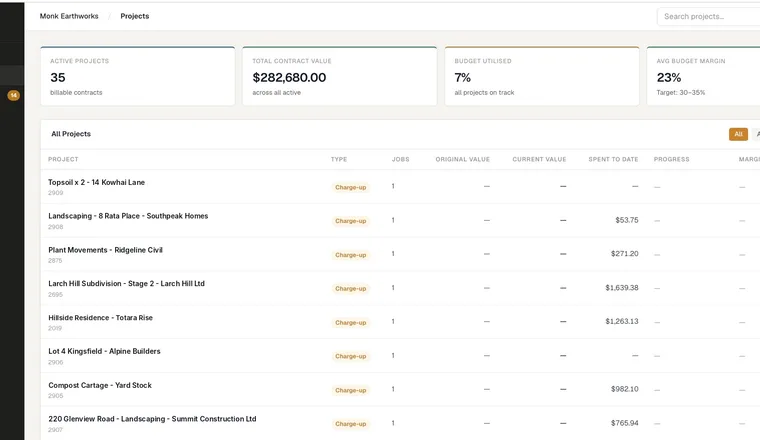Open Lot 4 Kingsfield - Alpine Builders project
Viewport: 760px width, 440px height.
104,351
